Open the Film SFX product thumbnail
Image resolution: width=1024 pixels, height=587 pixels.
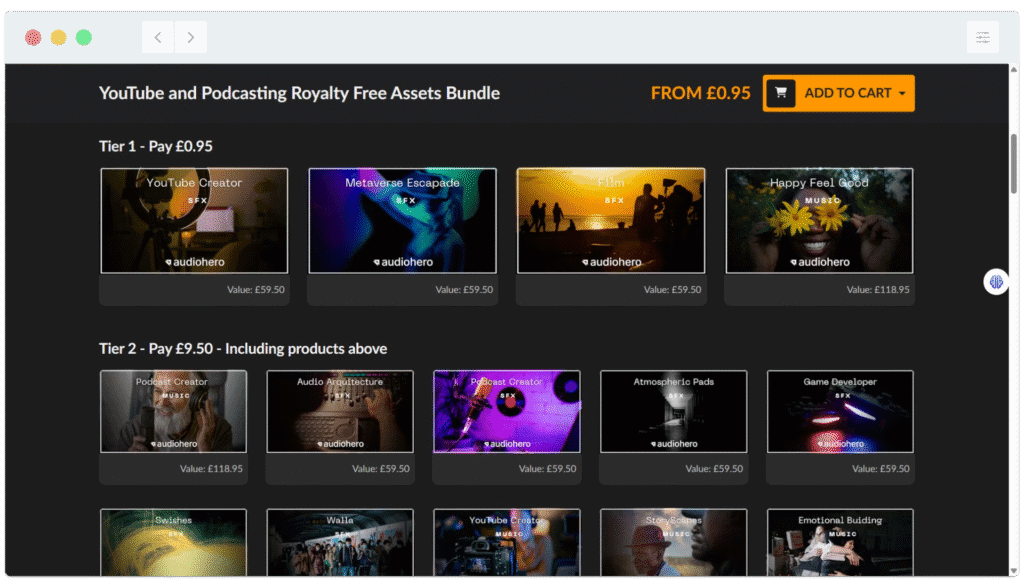610,220
